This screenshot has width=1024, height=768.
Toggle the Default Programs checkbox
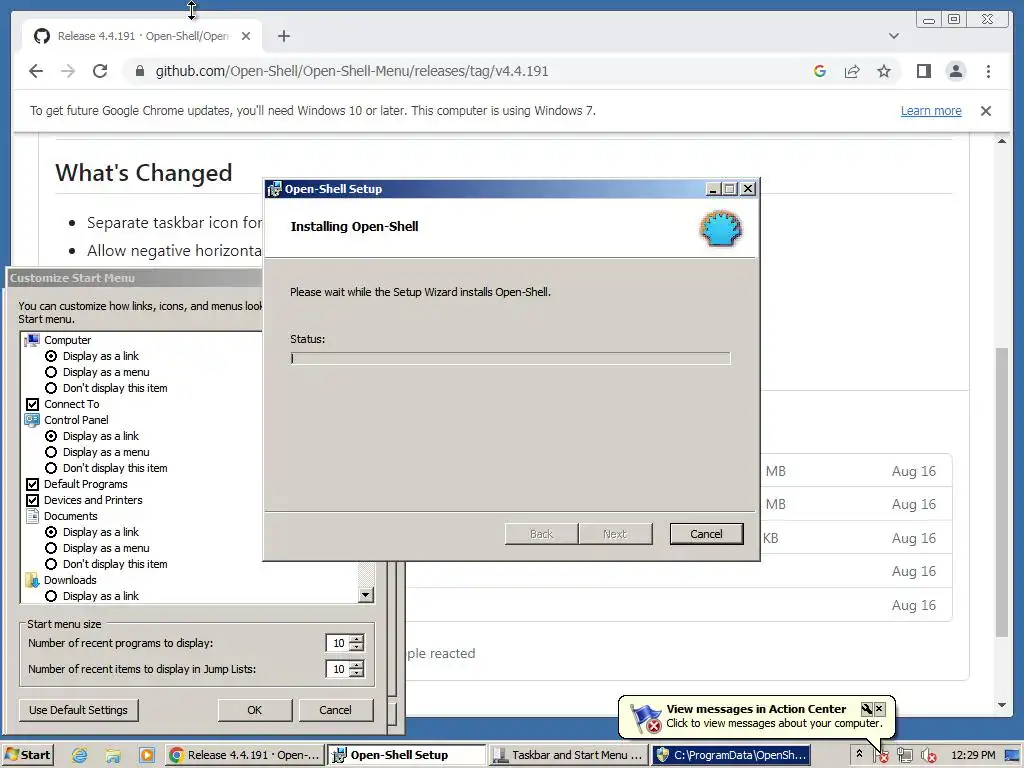32,484
